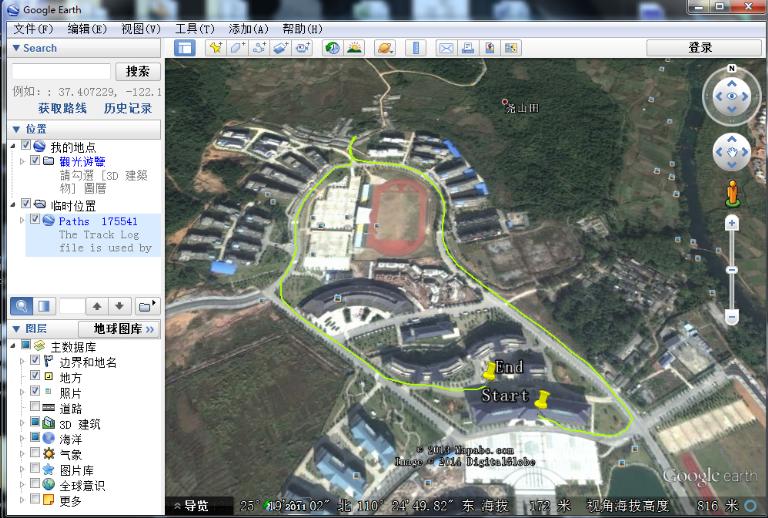The width and height of the screenshot is (768, 518).
Task: Print the current view
Action: point(468,48)
